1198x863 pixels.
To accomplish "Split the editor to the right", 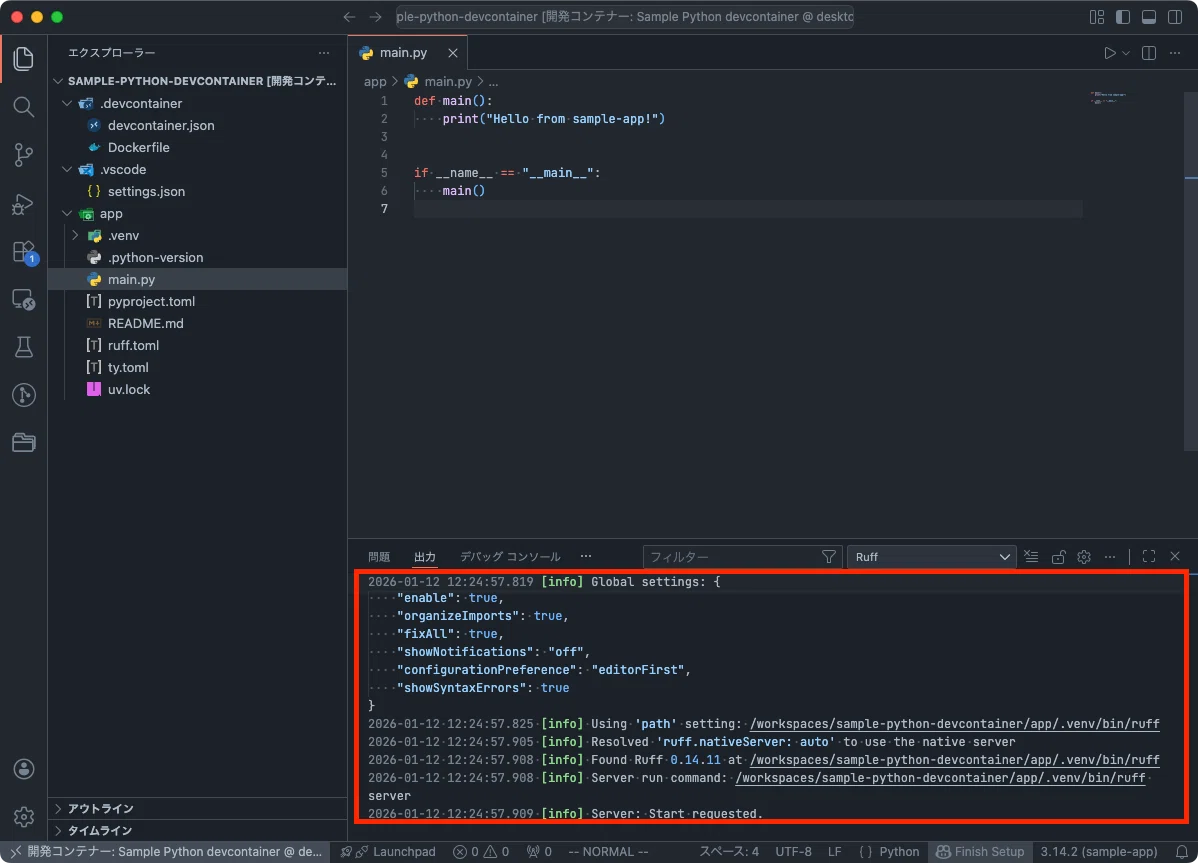I will tap(1148, 53).
